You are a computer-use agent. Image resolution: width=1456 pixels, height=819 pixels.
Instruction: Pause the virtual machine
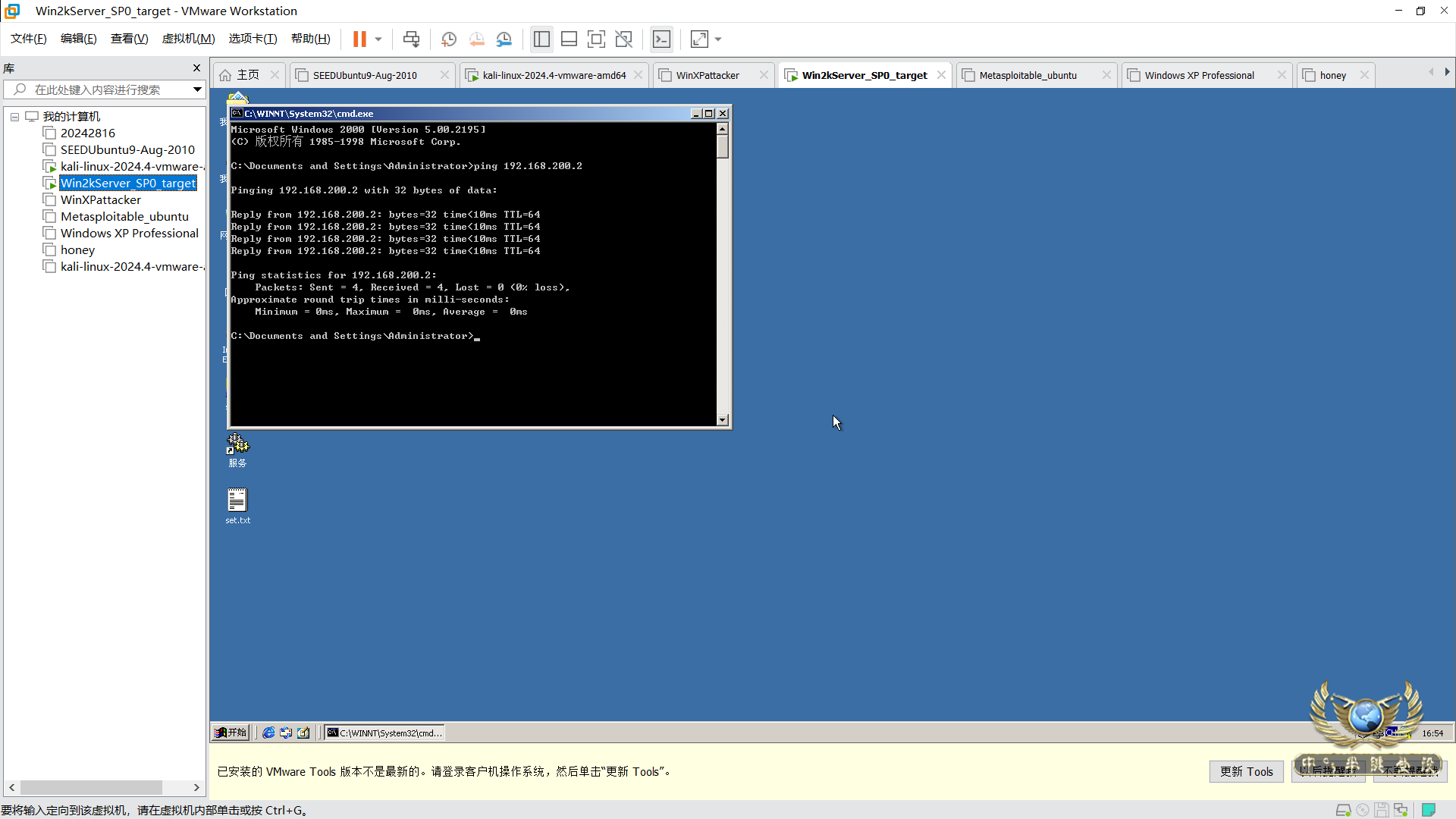coord(359,39)
